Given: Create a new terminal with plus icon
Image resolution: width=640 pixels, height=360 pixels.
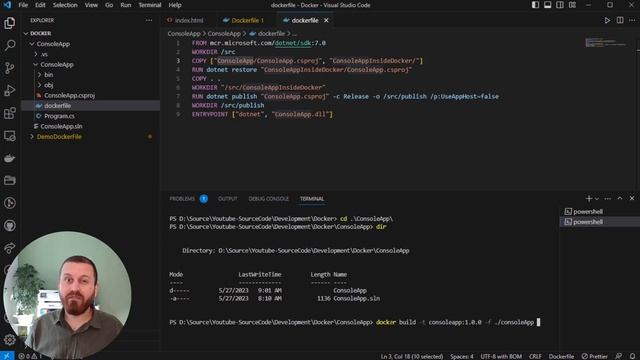Looking at the screenshot, I should [588, 198].
